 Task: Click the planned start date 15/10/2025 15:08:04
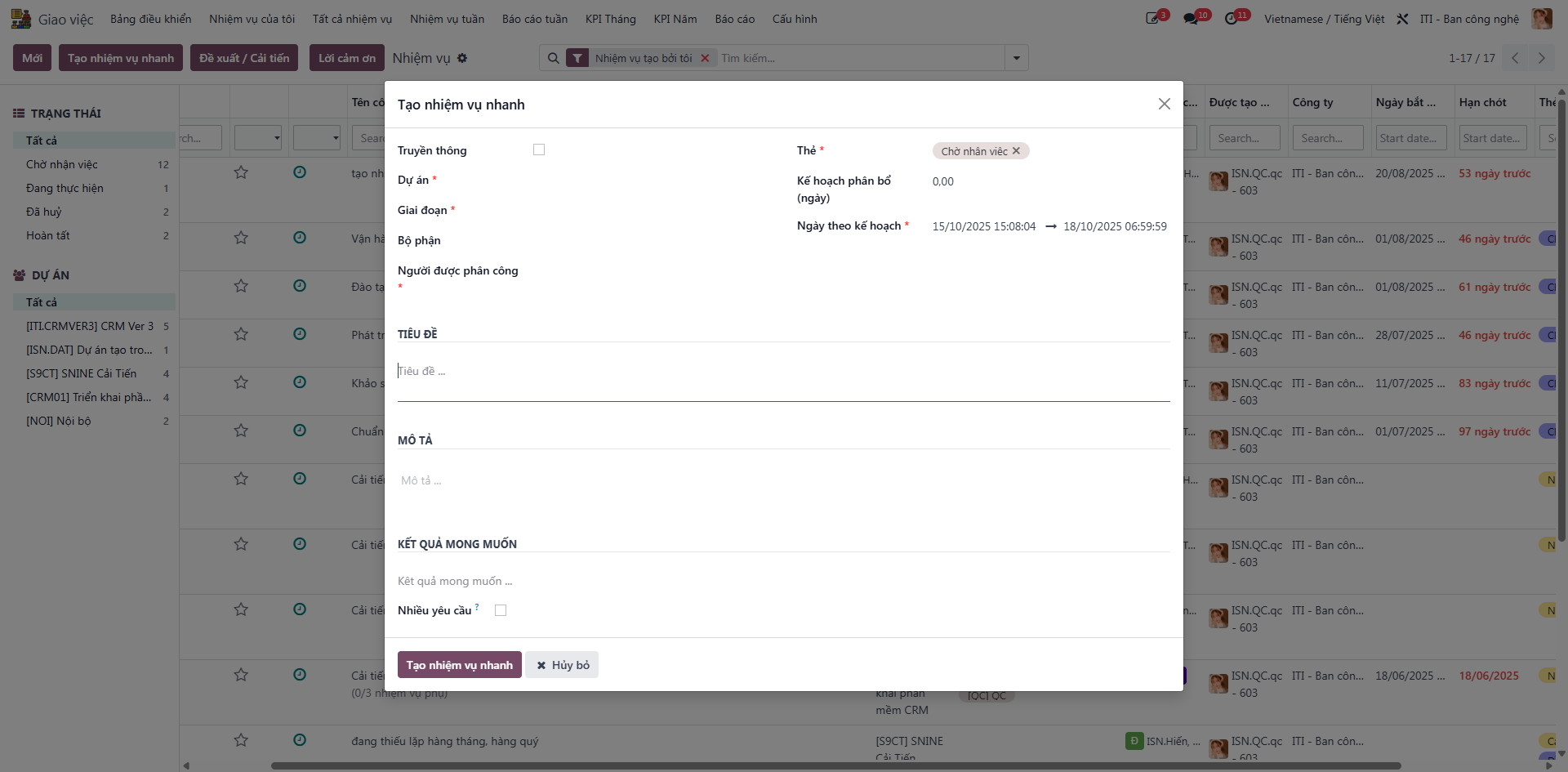984,226
